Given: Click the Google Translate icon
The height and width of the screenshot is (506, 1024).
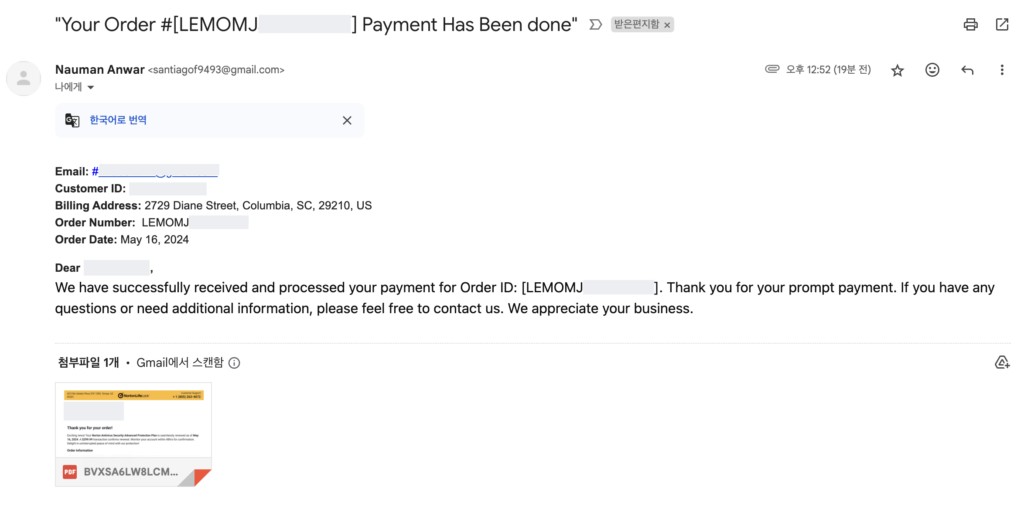Looking at the screenshot, I should click(72, 120).
